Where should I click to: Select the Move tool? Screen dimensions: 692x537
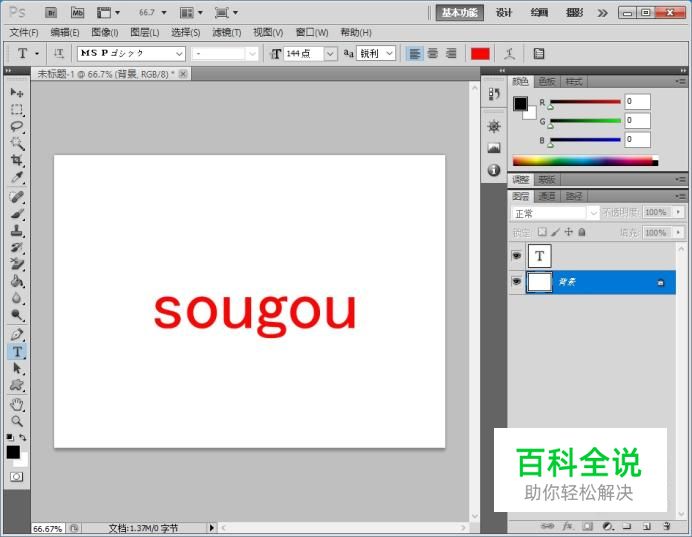click(17, 92)
